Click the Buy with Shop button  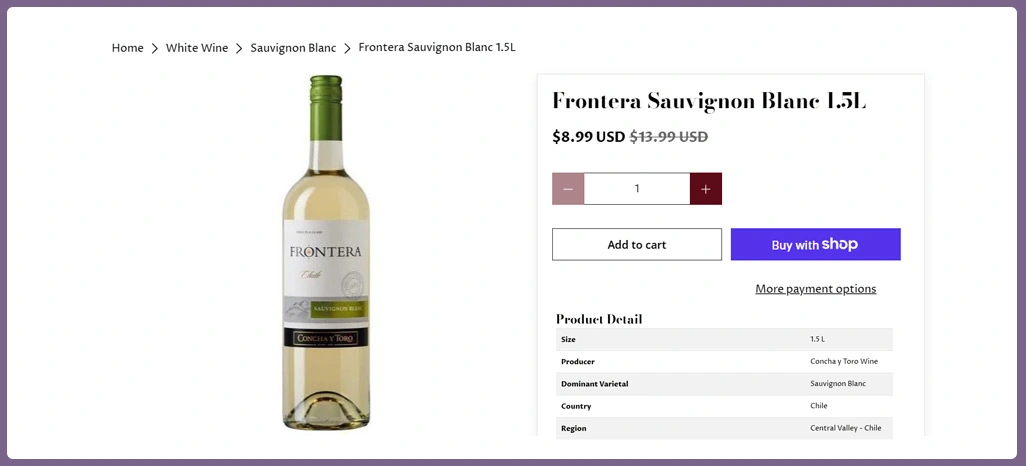[815, 245]
